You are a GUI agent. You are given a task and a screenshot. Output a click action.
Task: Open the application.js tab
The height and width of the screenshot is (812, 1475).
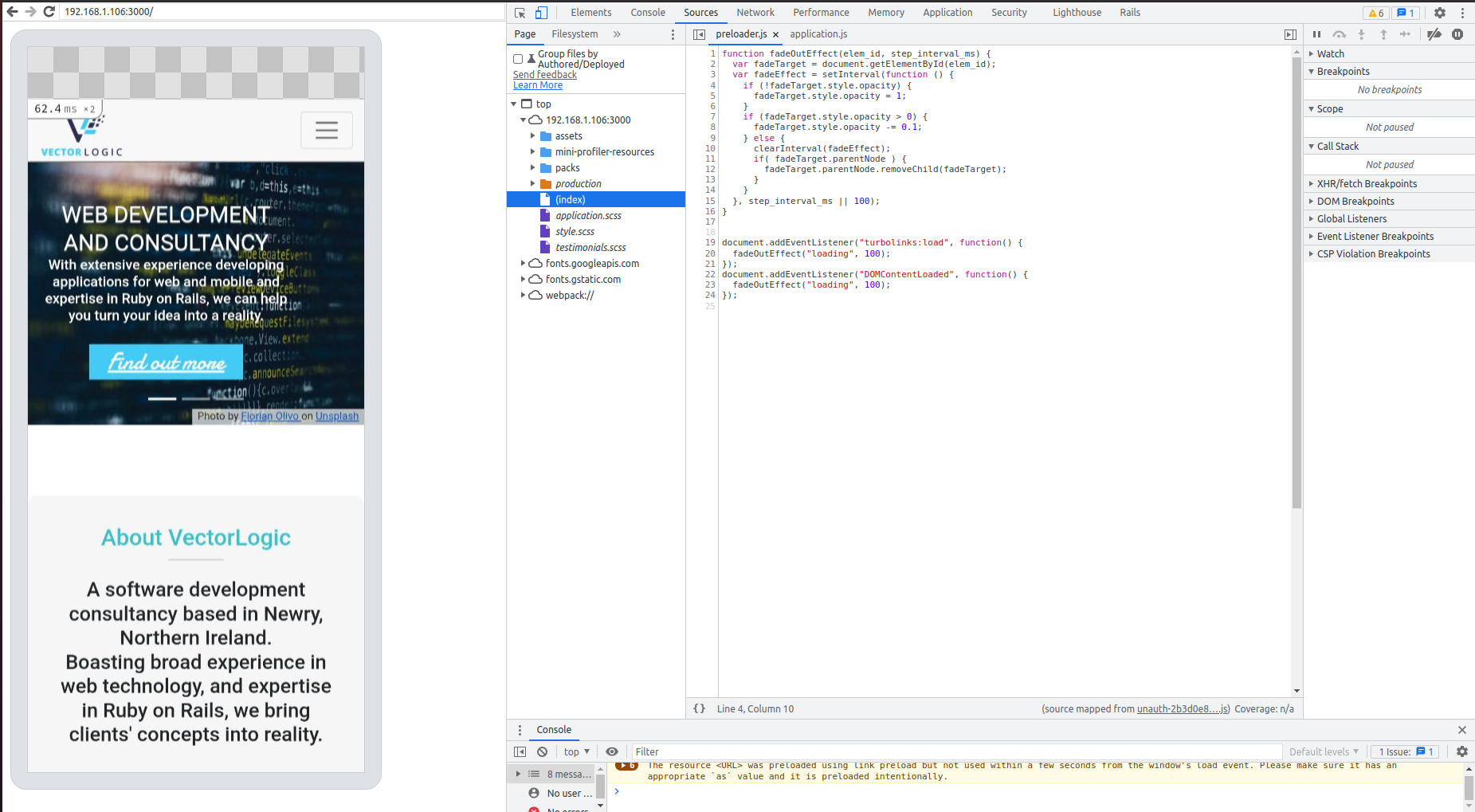[x=818, y=34]
